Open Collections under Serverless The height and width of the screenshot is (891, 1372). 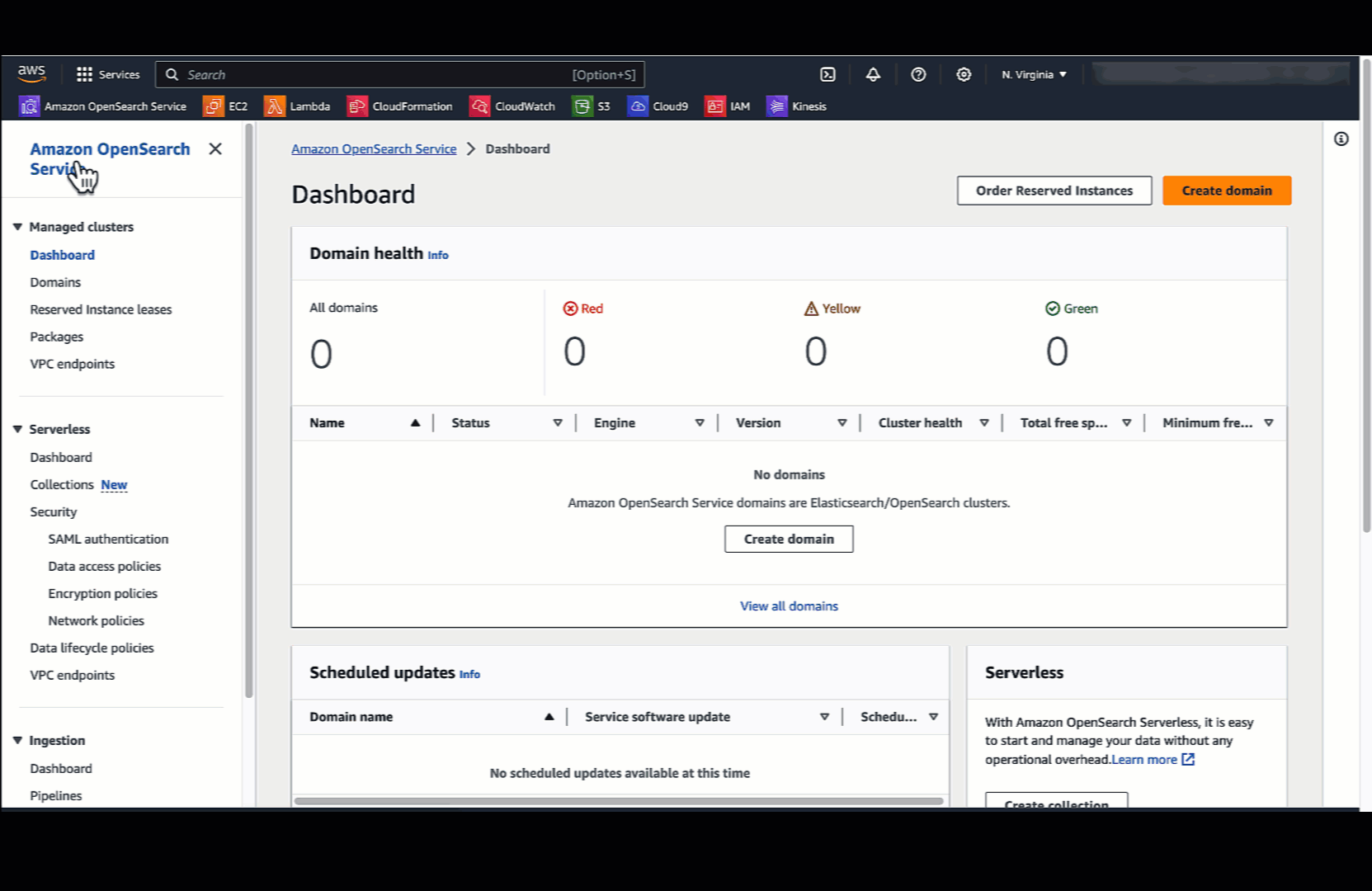click(62, 484)
